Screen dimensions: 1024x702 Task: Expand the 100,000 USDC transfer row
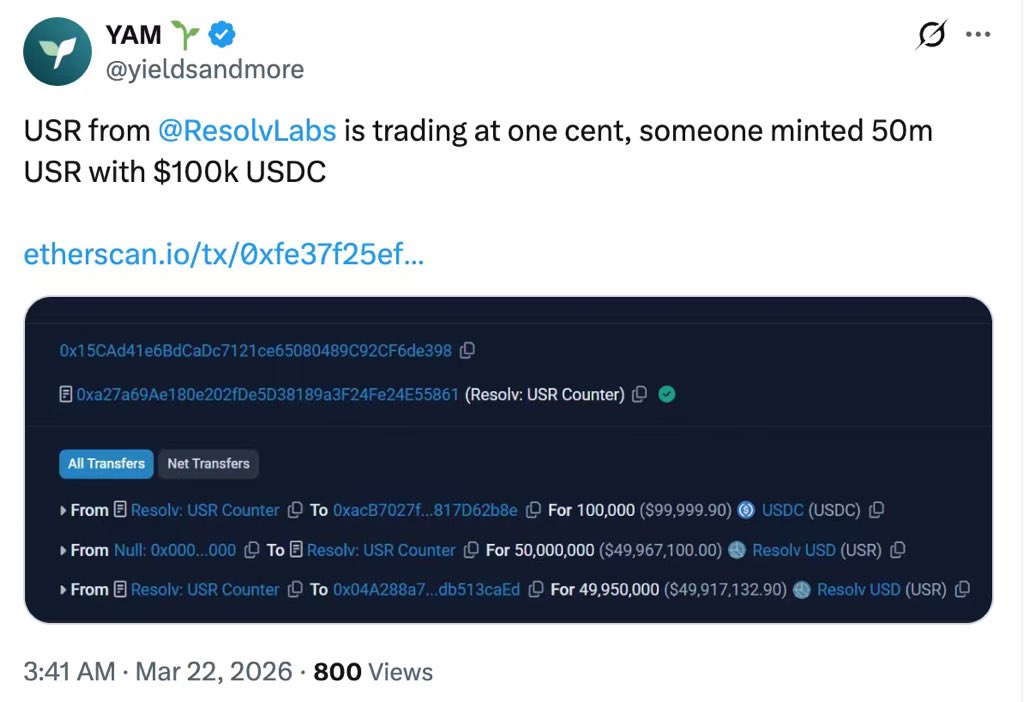pyautogui.click(x=64, y=510)
